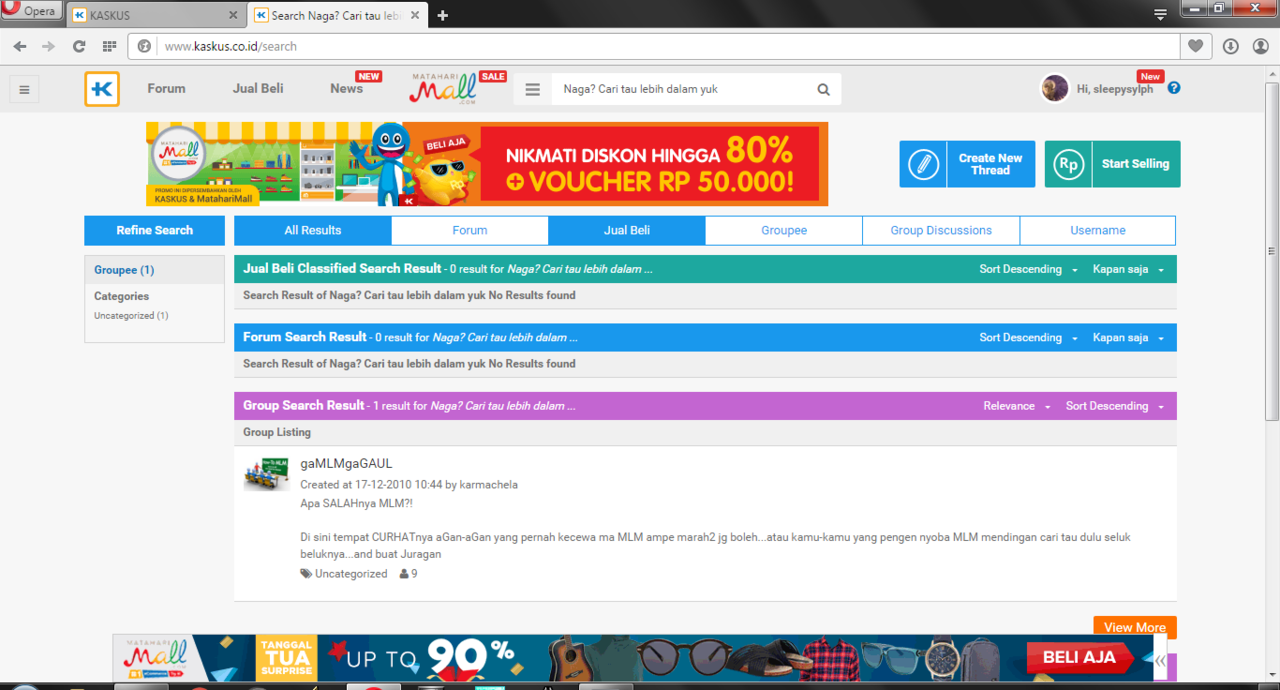Open a new browser tab
The image size is (1280, 690).
[443, 16]
